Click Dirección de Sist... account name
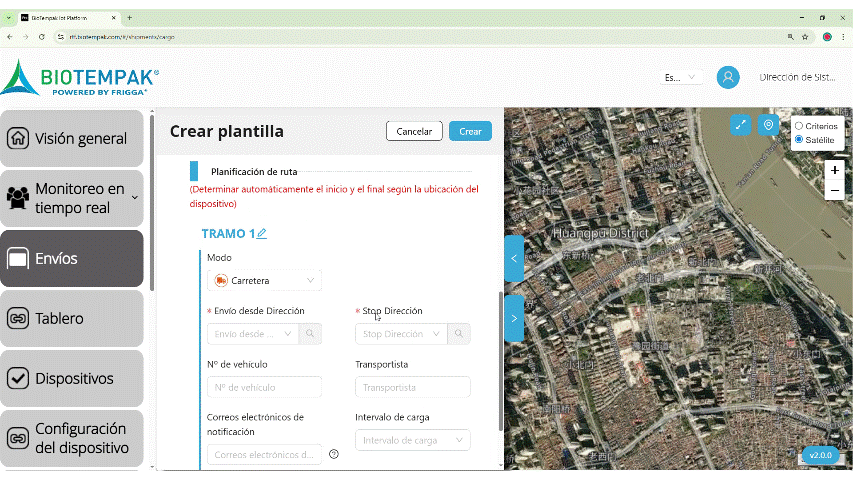Screen dimensions: 853x480 click(x=797, y=77)
